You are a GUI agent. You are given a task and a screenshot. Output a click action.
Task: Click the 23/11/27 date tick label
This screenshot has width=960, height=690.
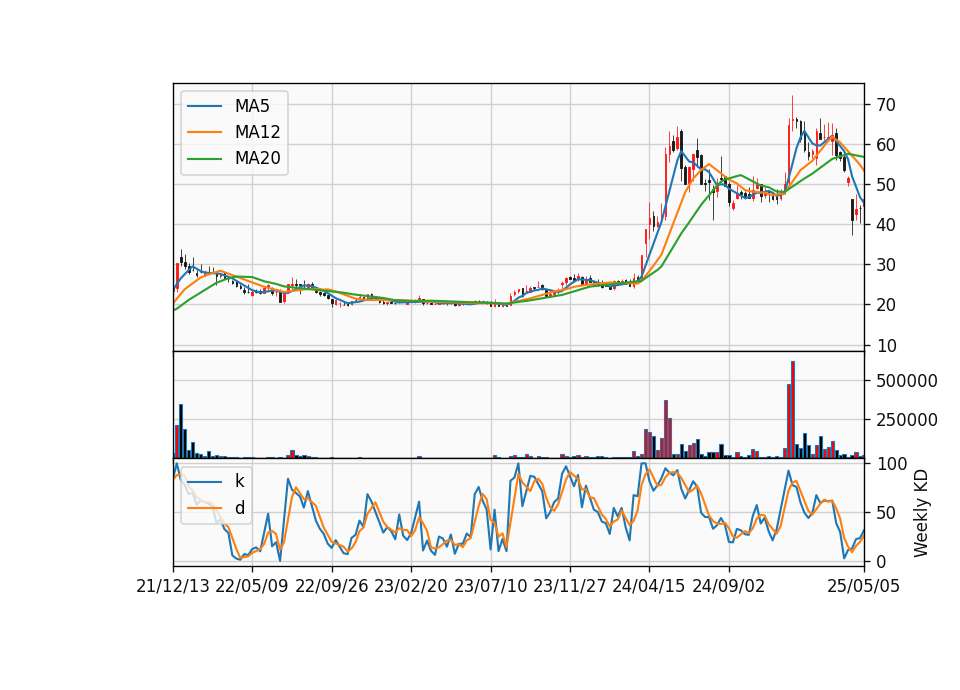pyautogui.click(x=569, y=586)
